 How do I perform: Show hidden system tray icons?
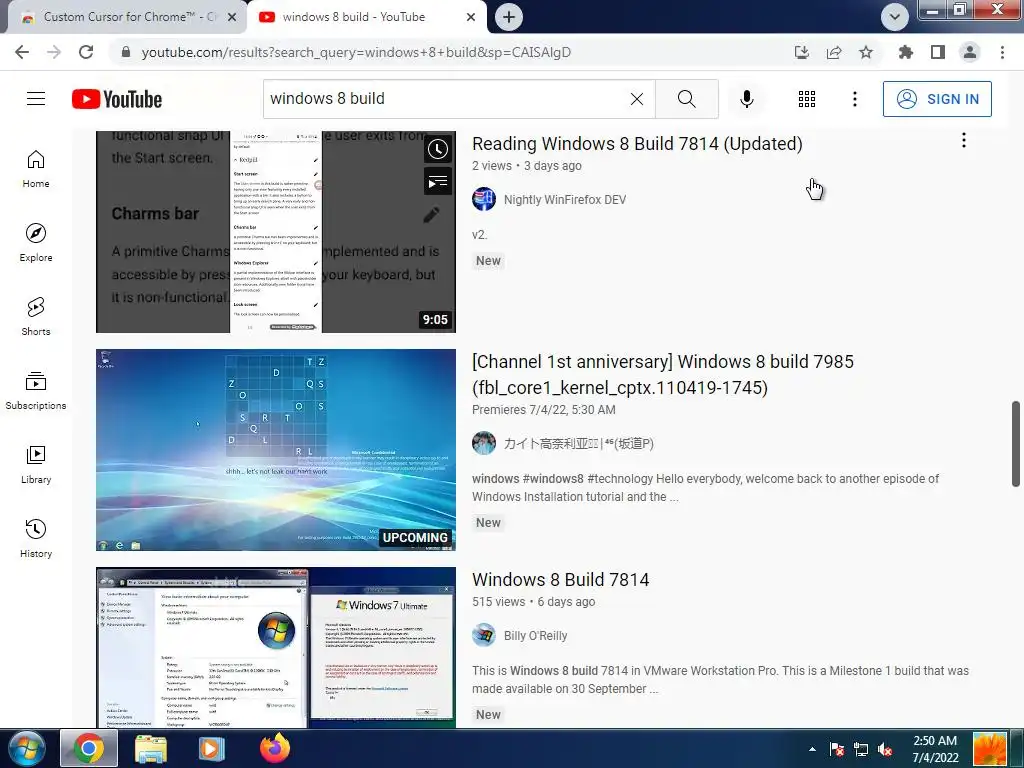coord(812,749)
